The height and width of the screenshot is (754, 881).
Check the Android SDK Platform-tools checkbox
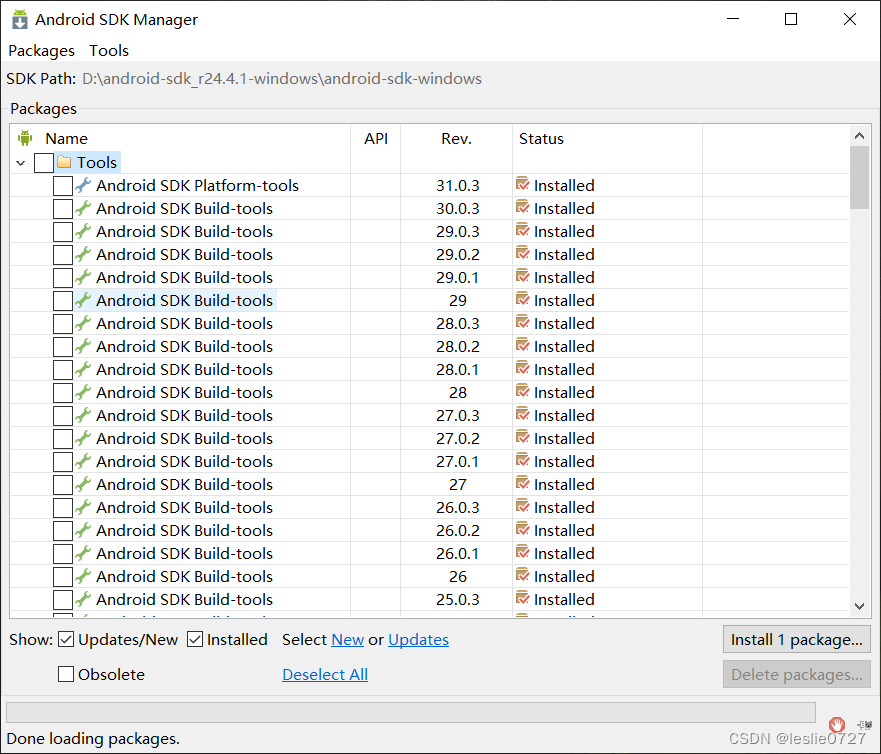click(x=63, y=185)
